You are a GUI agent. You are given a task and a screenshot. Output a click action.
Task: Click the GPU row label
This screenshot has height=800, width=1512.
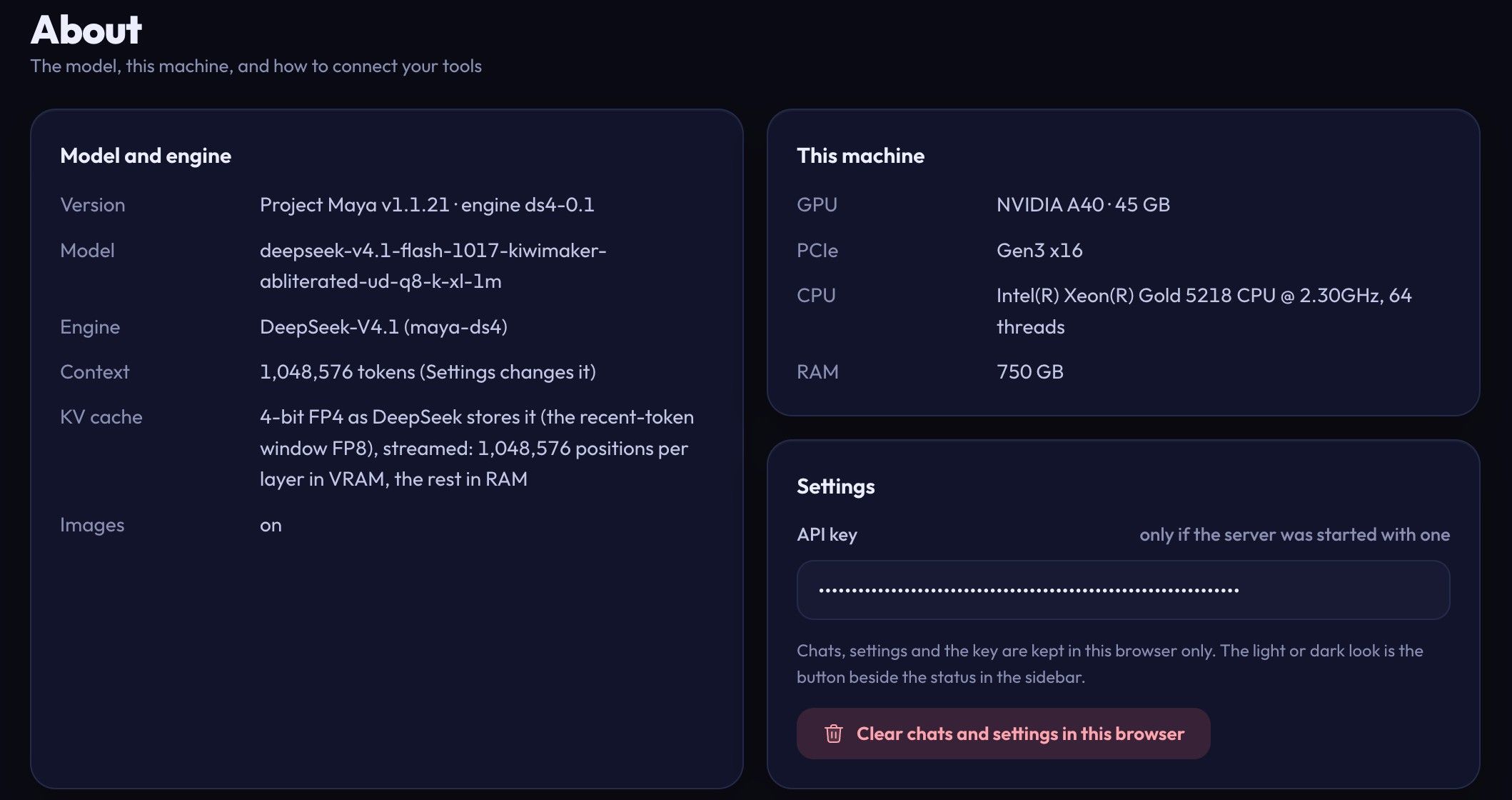817,205
